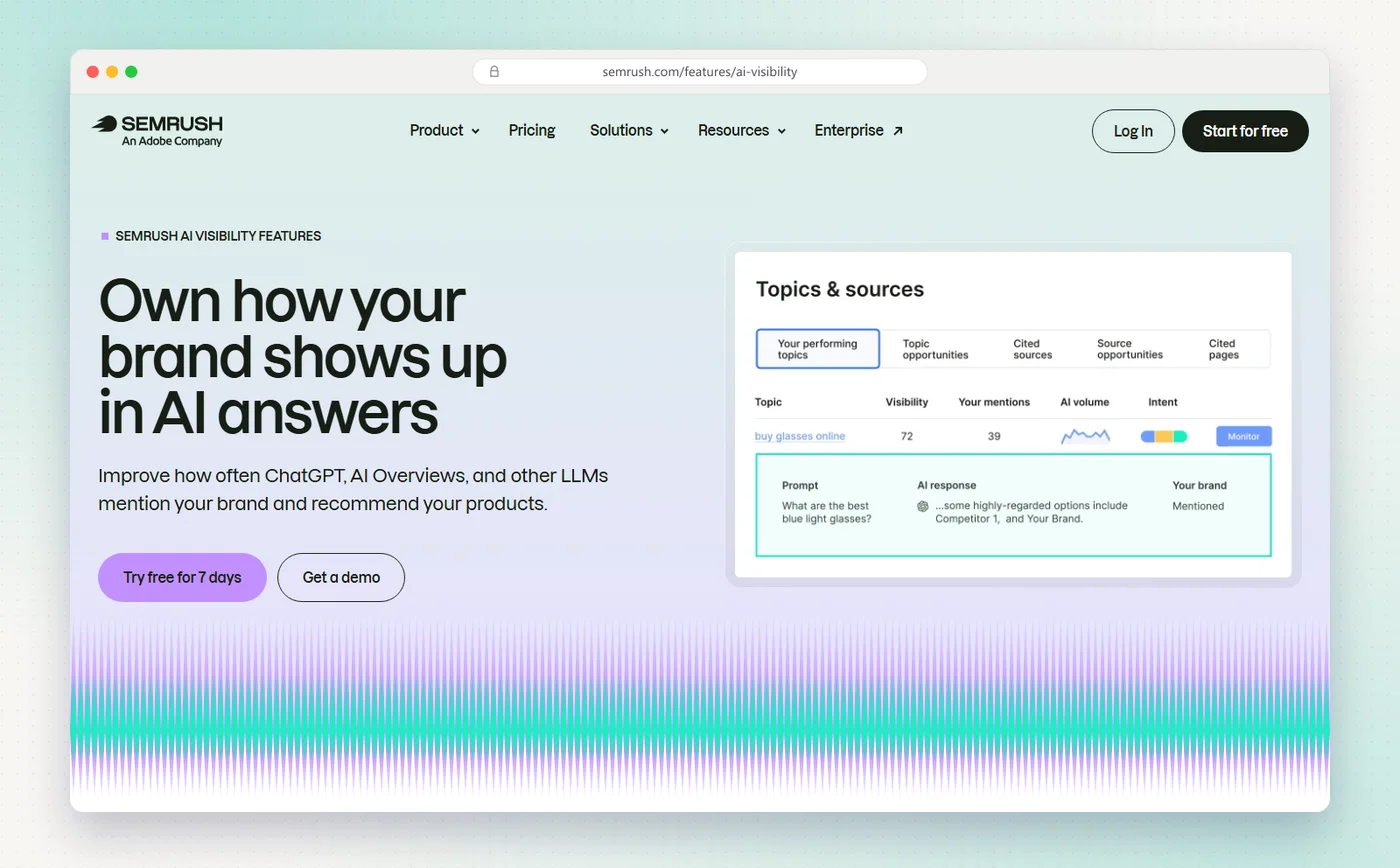Click the Your brand label
1400x868 pixels.
(1200, 485)
